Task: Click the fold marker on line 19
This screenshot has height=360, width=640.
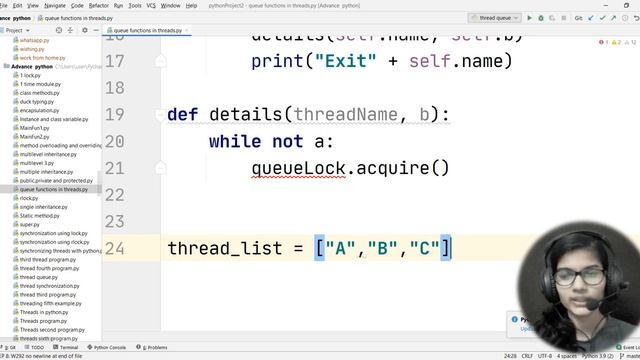Action: 160,115
